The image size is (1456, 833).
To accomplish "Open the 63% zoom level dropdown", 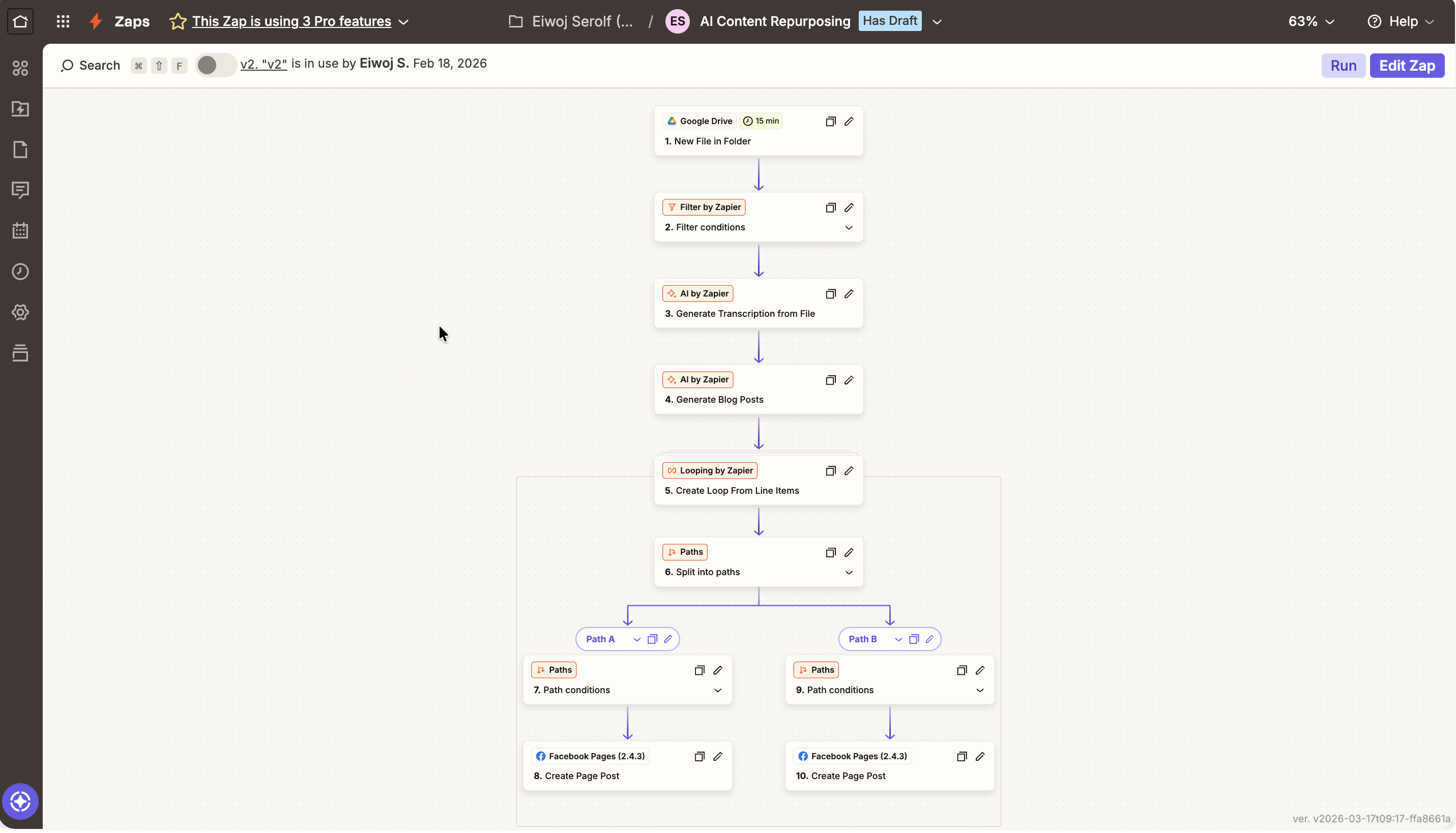I will [x=1311, y=22].
